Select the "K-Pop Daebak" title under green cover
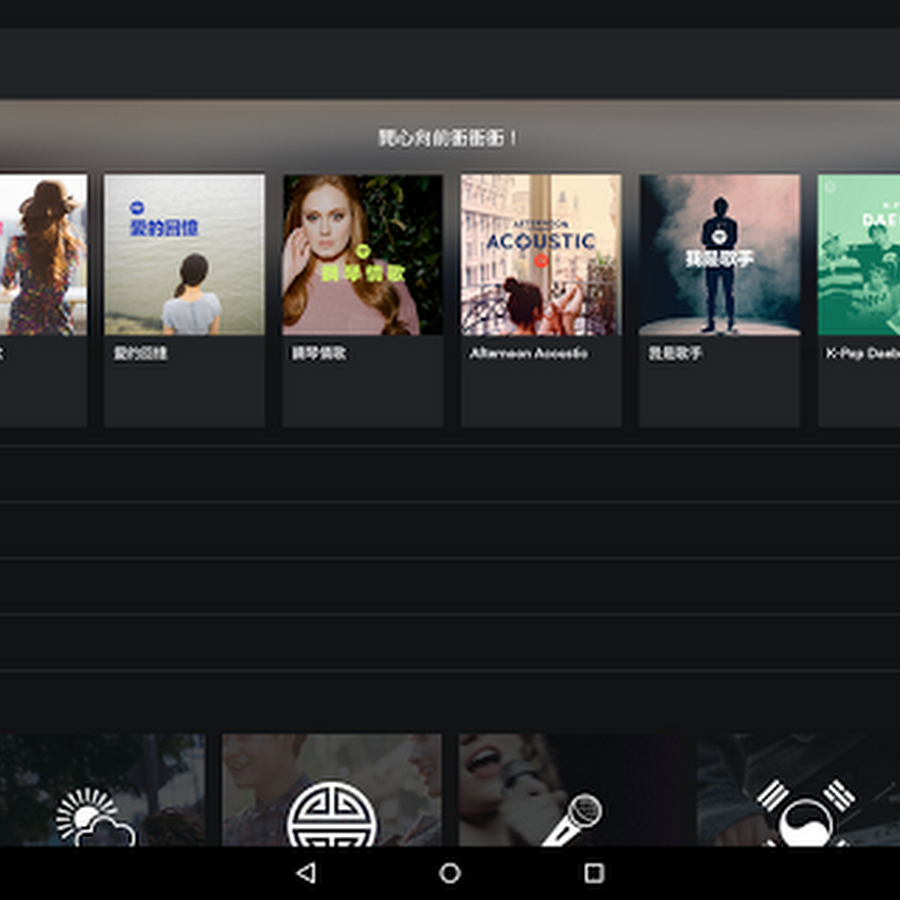The image size is (900, 900). click(863, 353)
